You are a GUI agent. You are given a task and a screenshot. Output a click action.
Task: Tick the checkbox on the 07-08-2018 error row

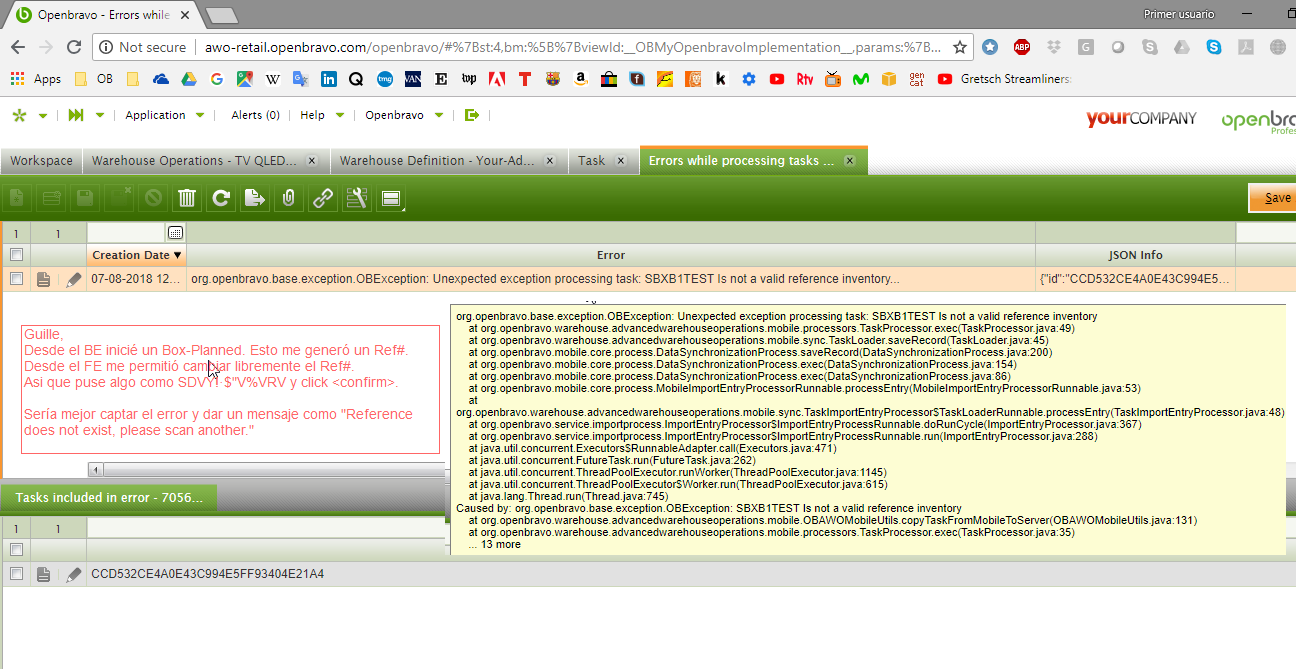click(x=16, y=280)
